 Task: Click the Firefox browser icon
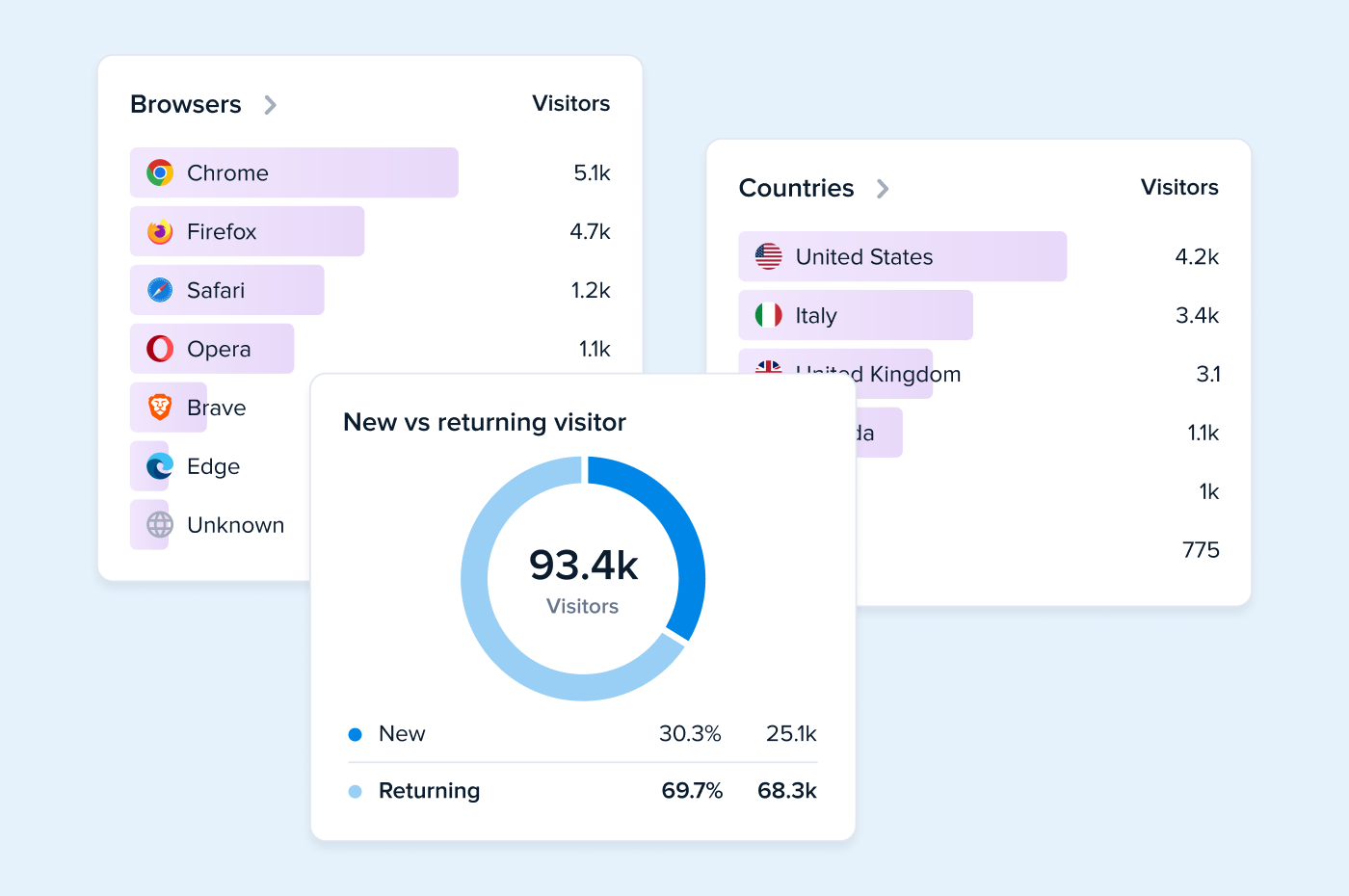(x=160, y=231)
